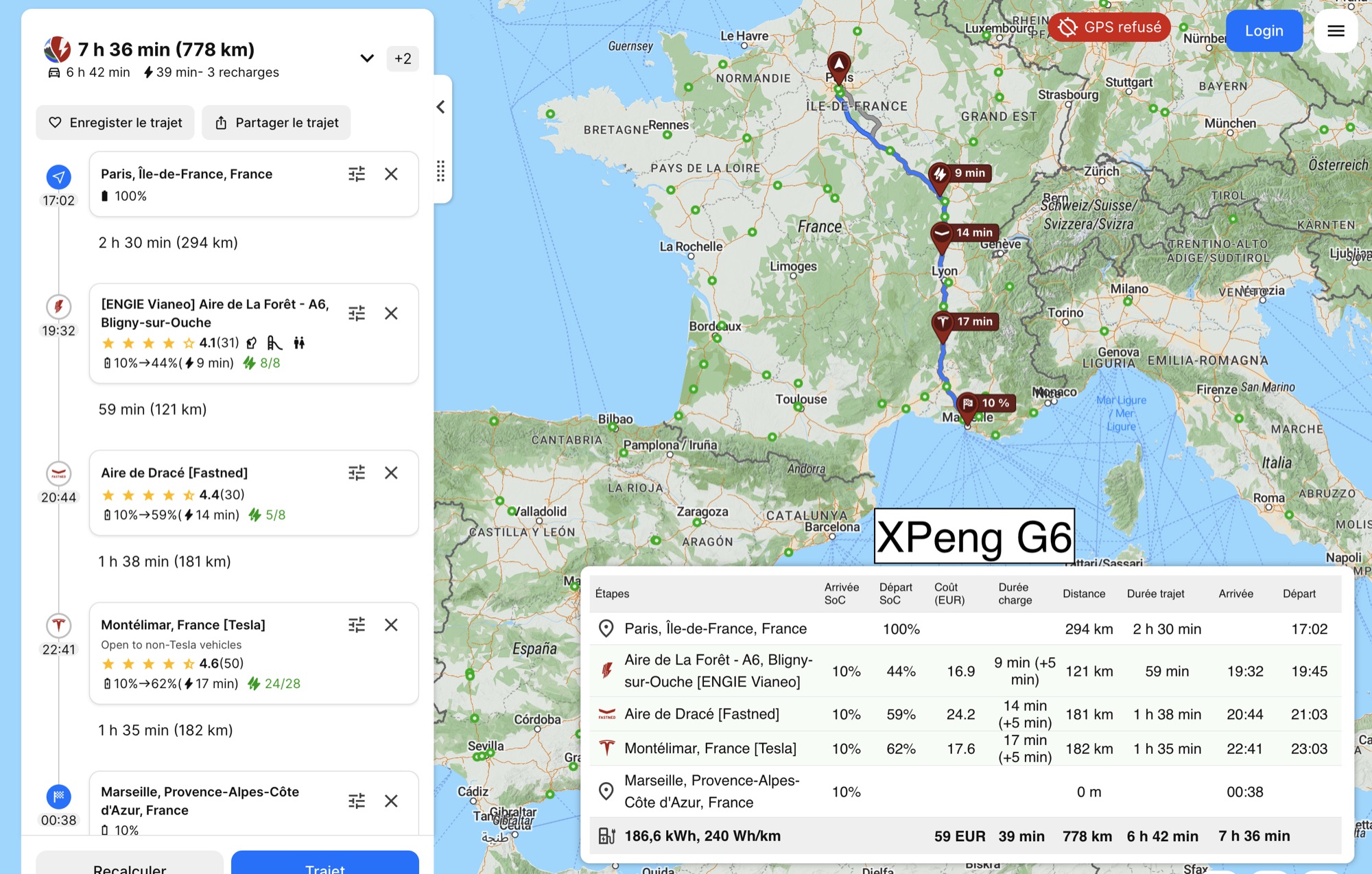This screenshot has height=874, width=1372.
Task: Remove the Paris, Île-de-France waypoint
Action: (391, 174)
